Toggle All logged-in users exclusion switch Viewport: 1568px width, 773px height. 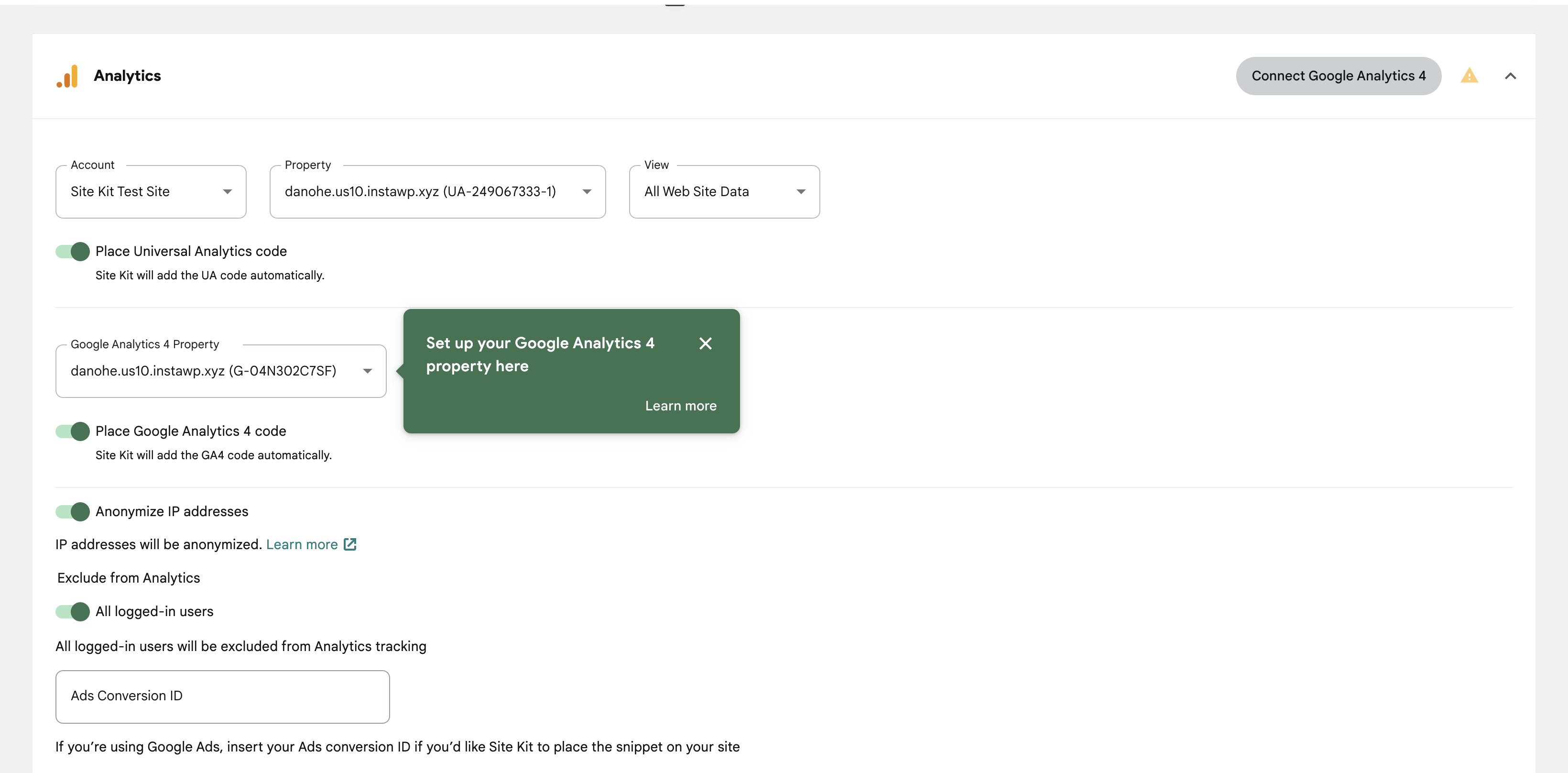pos(73,612)
